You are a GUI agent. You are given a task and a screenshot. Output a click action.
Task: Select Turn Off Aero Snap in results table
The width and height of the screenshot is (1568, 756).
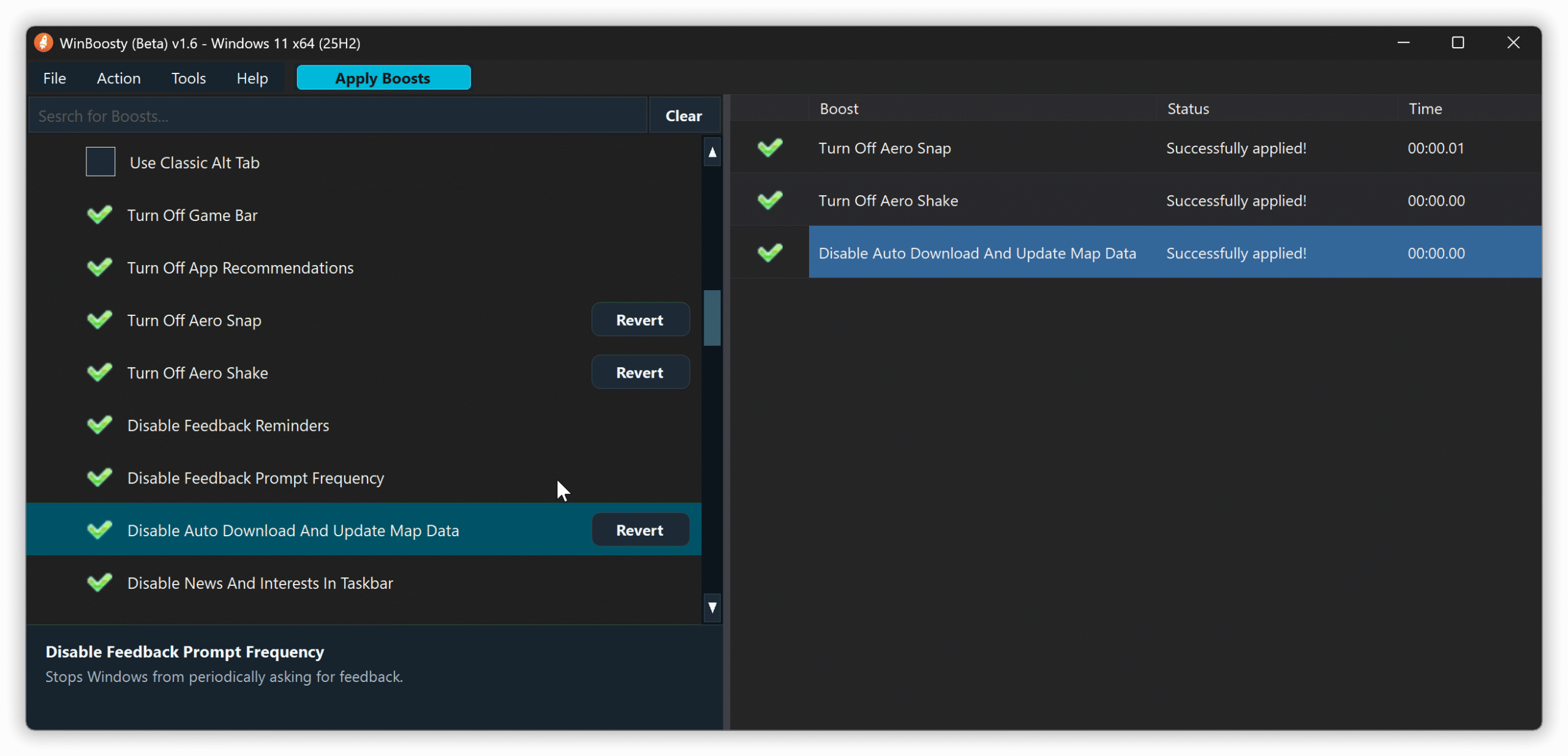(884, 148)
